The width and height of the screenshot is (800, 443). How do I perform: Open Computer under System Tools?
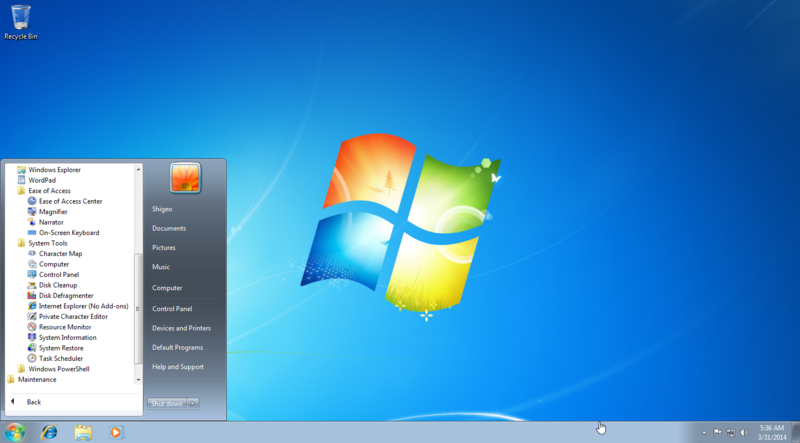point(48,264)
